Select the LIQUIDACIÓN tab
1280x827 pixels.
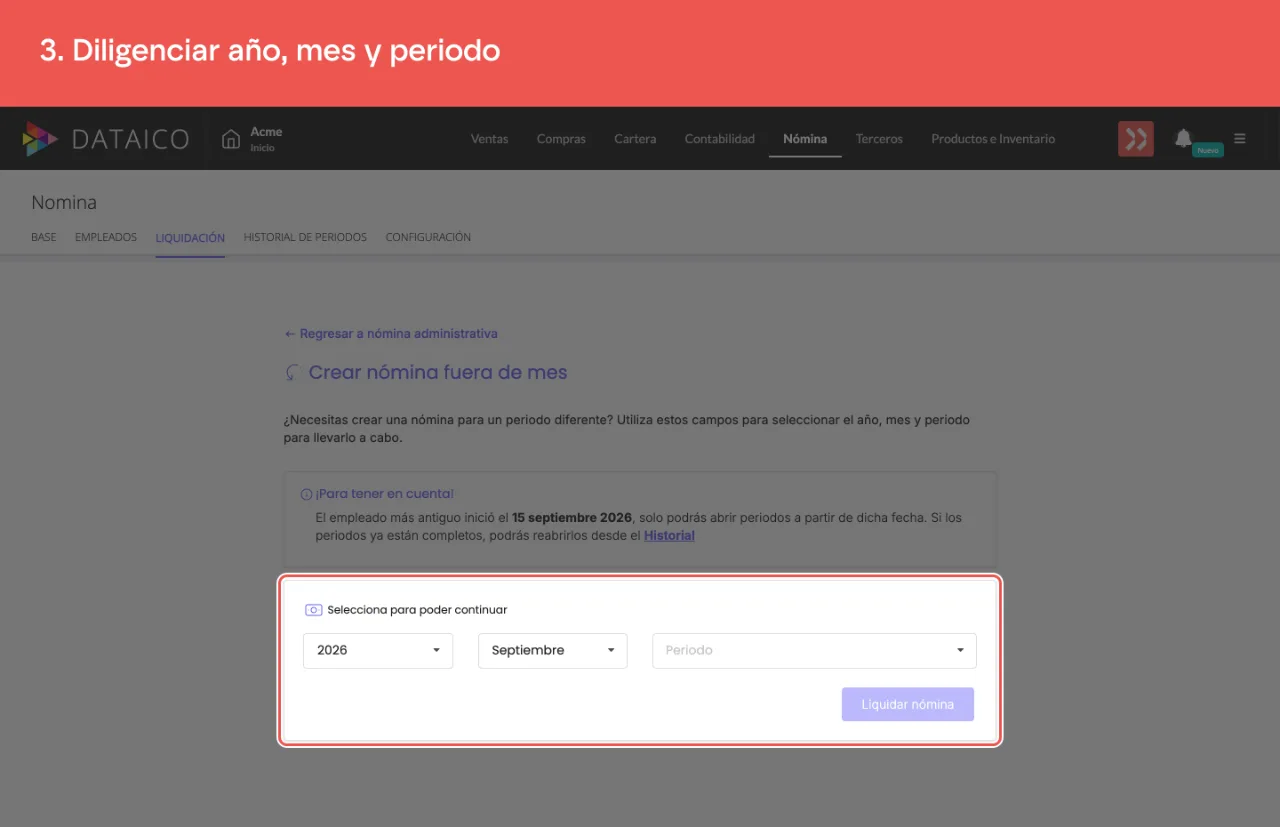[190, 238]
